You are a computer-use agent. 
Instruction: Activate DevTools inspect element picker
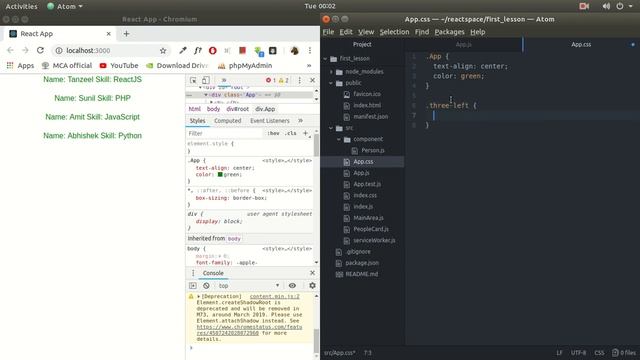pos(193,80)
